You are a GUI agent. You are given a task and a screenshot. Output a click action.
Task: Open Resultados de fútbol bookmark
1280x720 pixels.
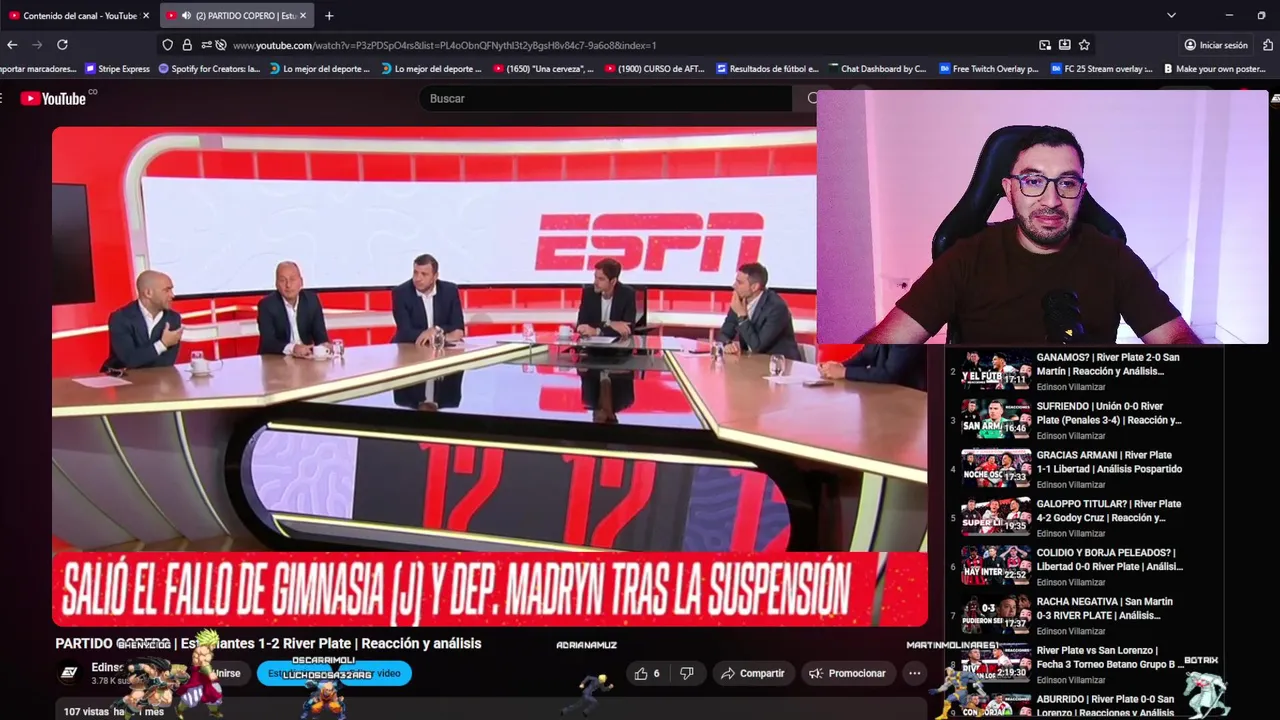tap(767, 69)
